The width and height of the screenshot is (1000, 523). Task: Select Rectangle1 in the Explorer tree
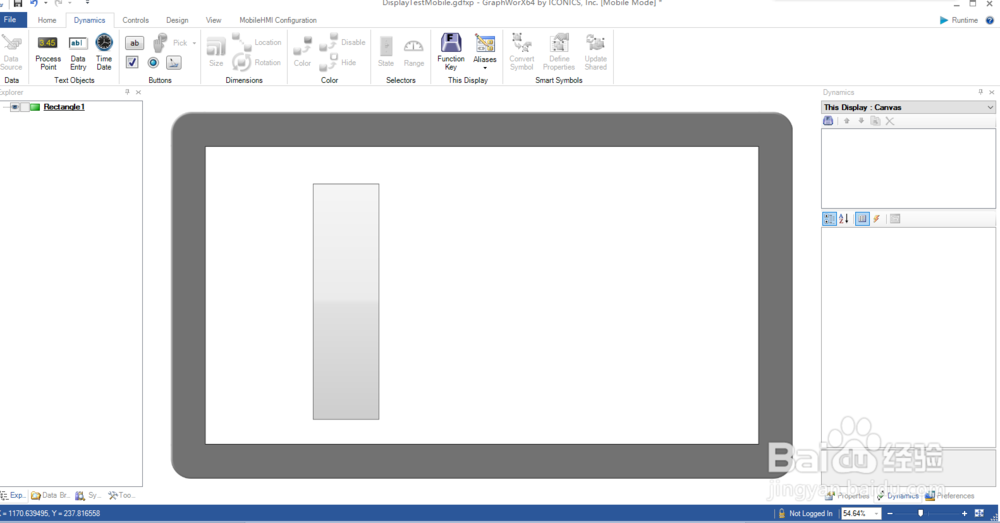pos(64,107)
